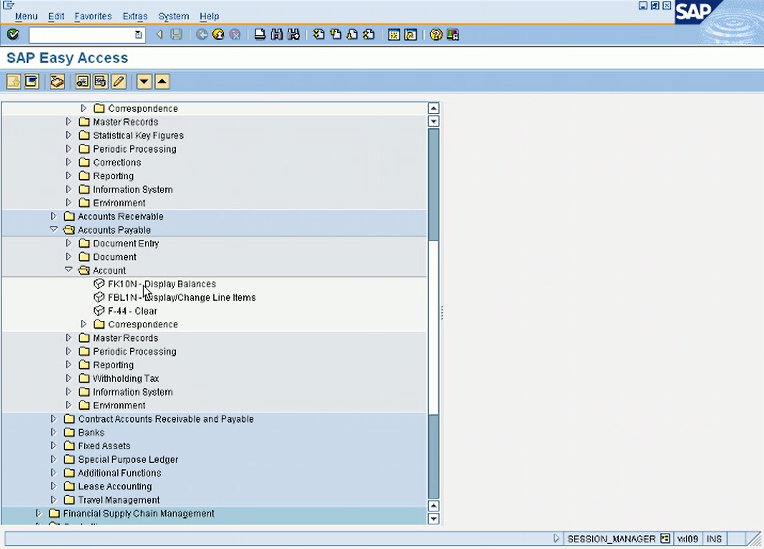Click the First Page icon

coord(319,35)
